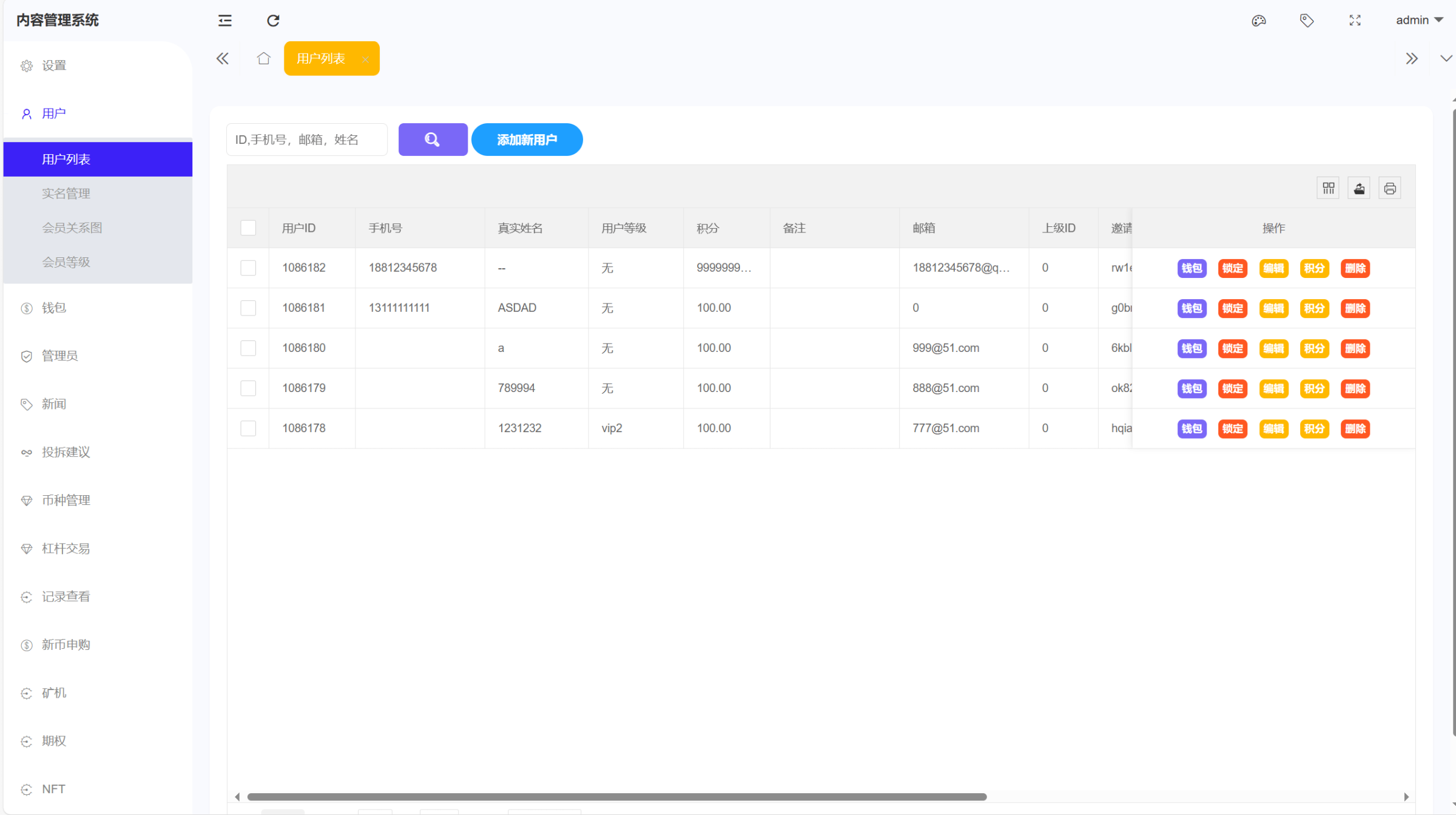The width and height of the screenshot is (1456, 815).
Task: Close the 用户列表 tab
Action: click(365, 59)
